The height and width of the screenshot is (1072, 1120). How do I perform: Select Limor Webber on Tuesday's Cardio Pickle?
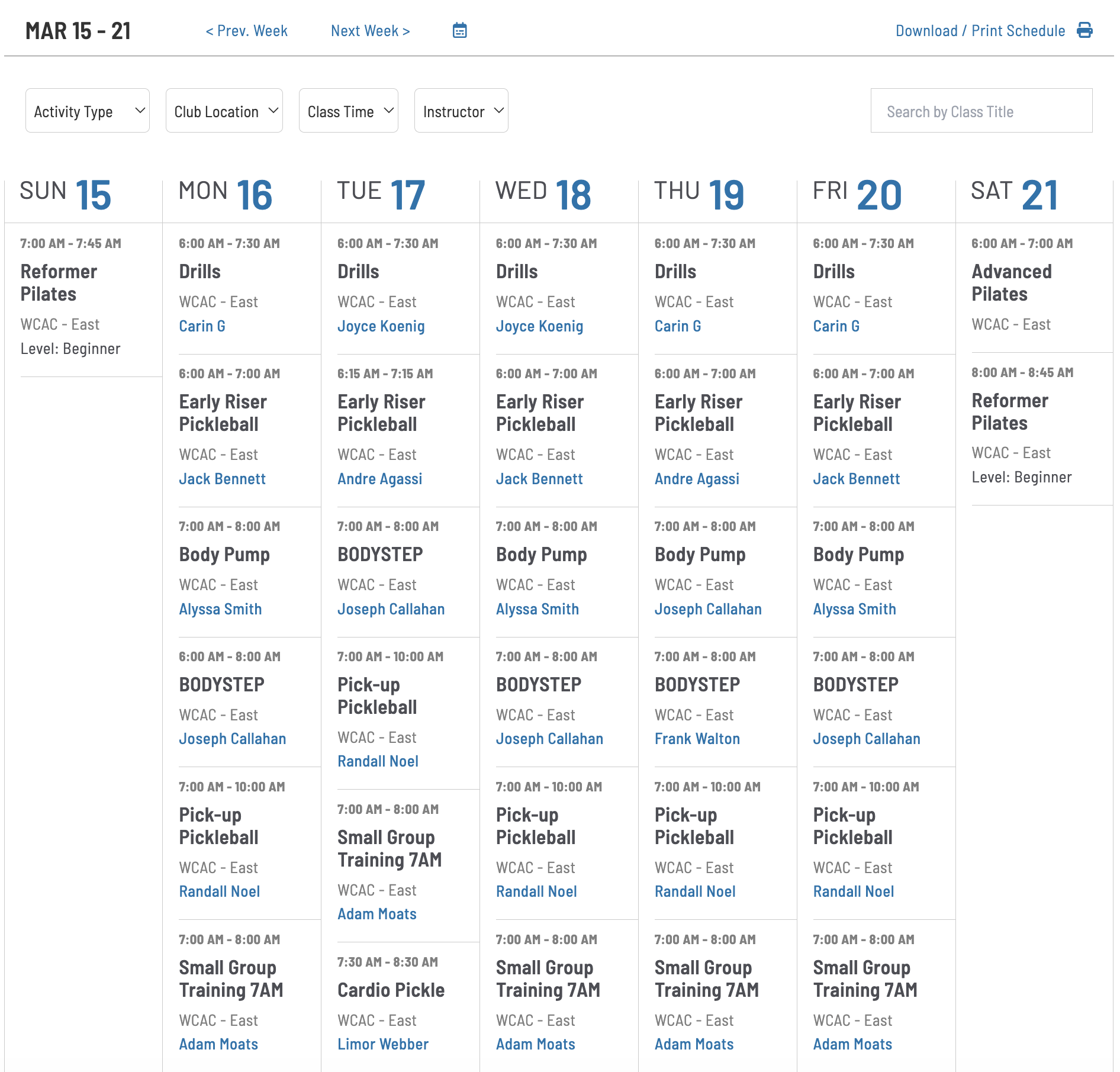(382, 1044)
